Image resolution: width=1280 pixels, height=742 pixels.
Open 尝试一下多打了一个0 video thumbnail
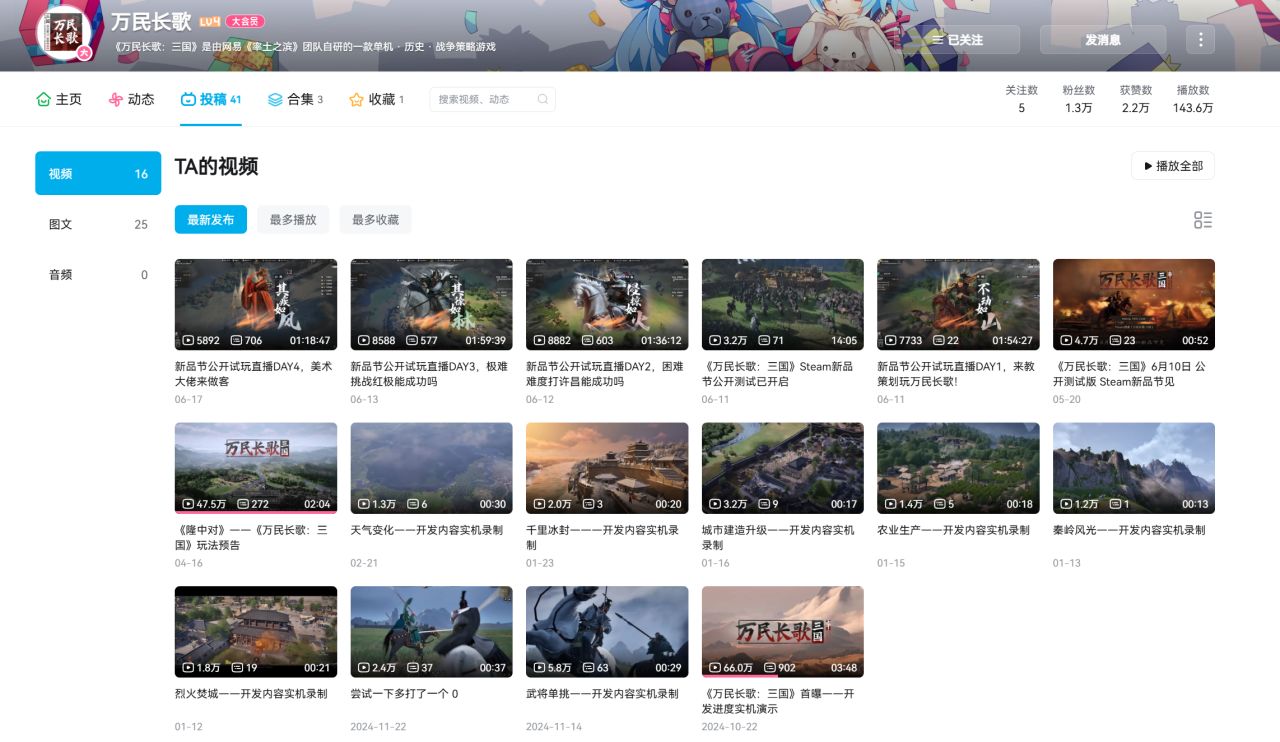point(431,632)
